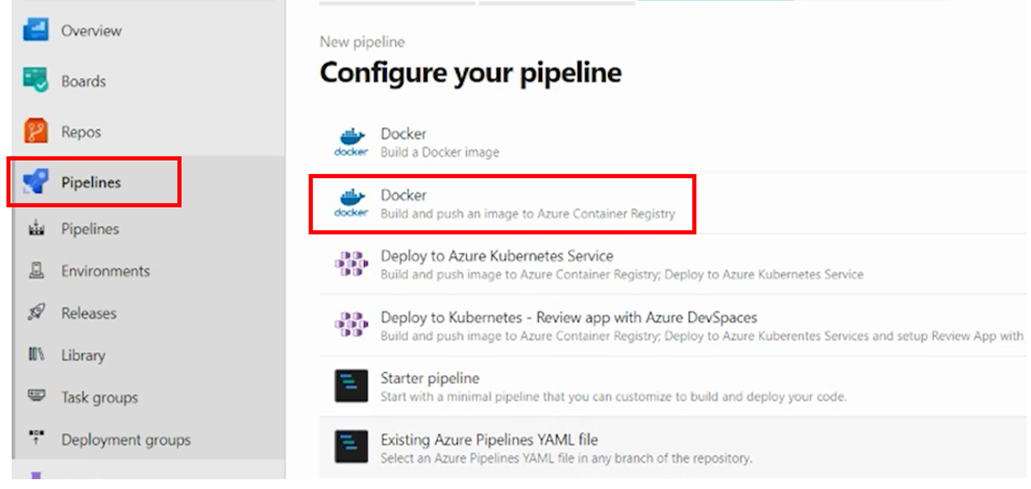Click the 'New pipeline' label
The height and width of the screenshot is (489, 1031).
click(x=362, y=42)
